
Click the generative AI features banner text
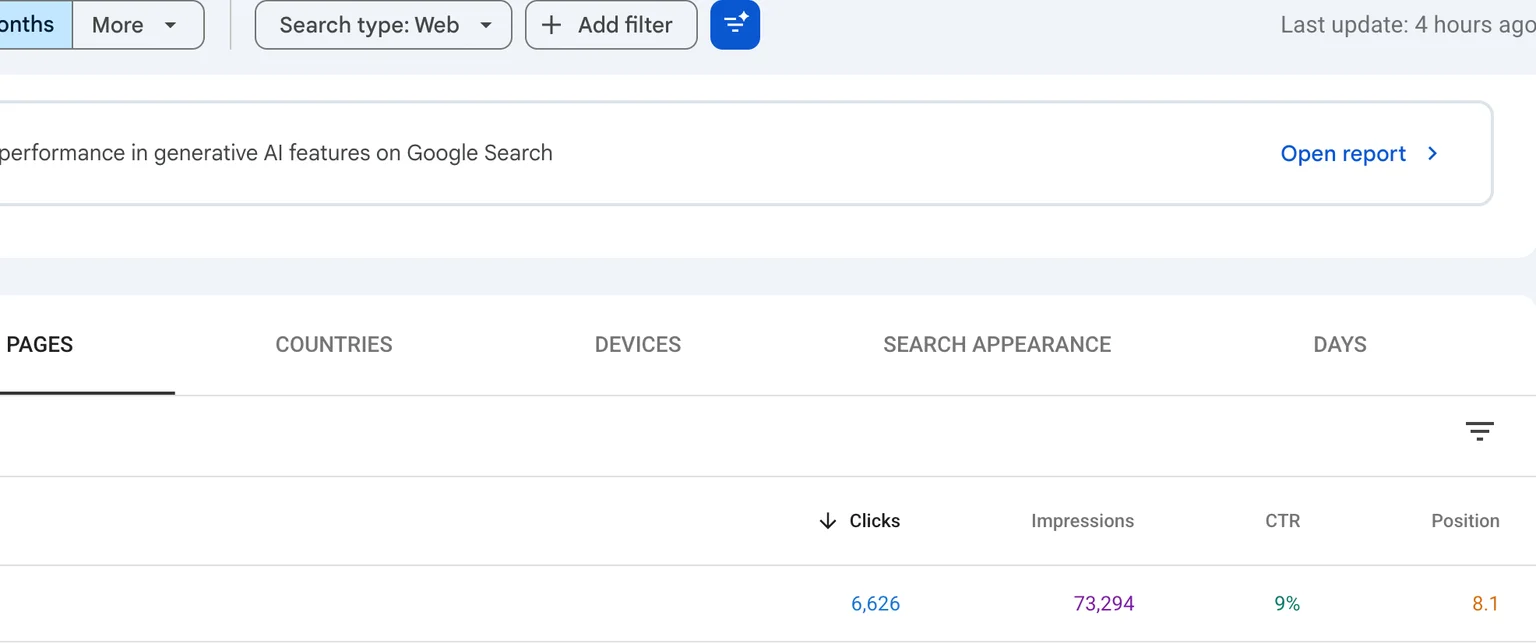pos(276,153)
